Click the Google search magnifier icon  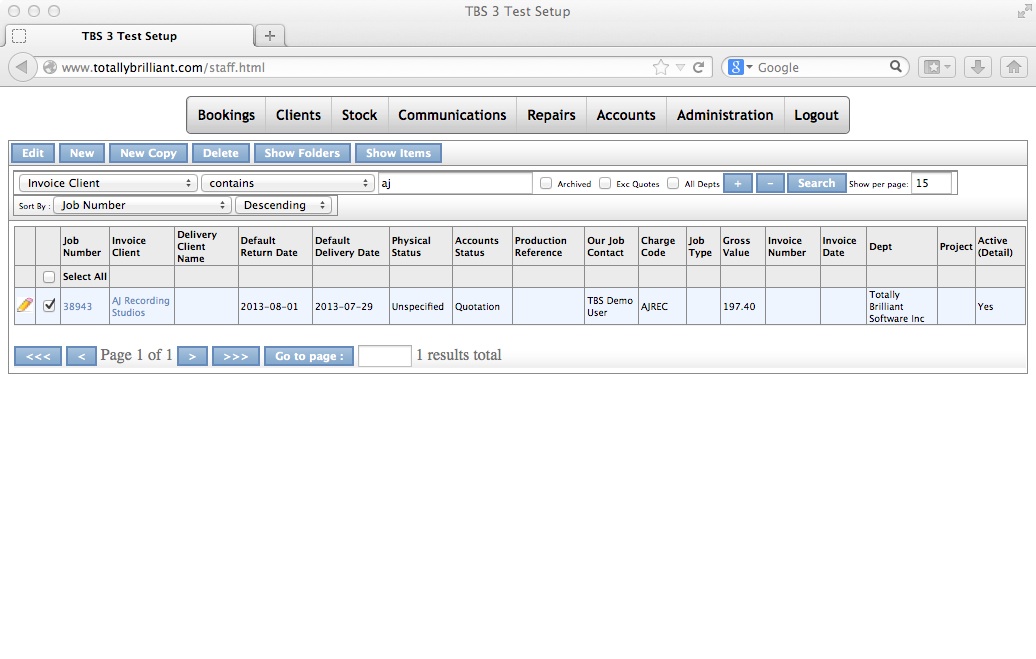(895, 66)
